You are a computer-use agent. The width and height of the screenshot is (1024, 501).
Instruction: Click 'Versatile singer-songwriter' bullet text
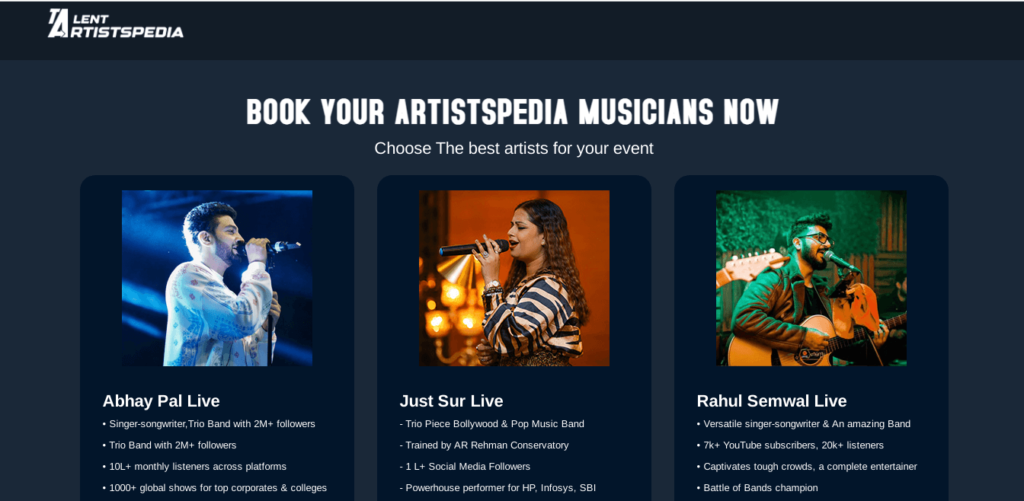point(804,424)
